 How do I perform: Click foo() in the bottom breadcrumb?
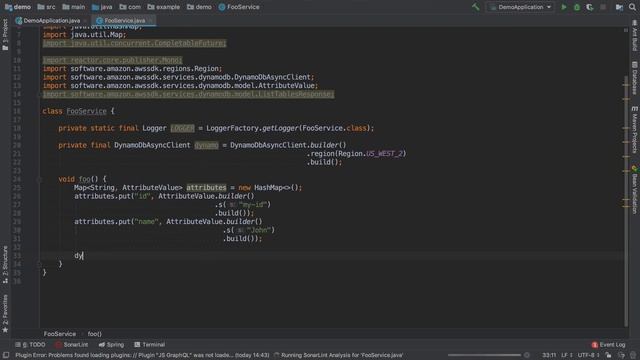pyautogui.click(x=94, y=334)
